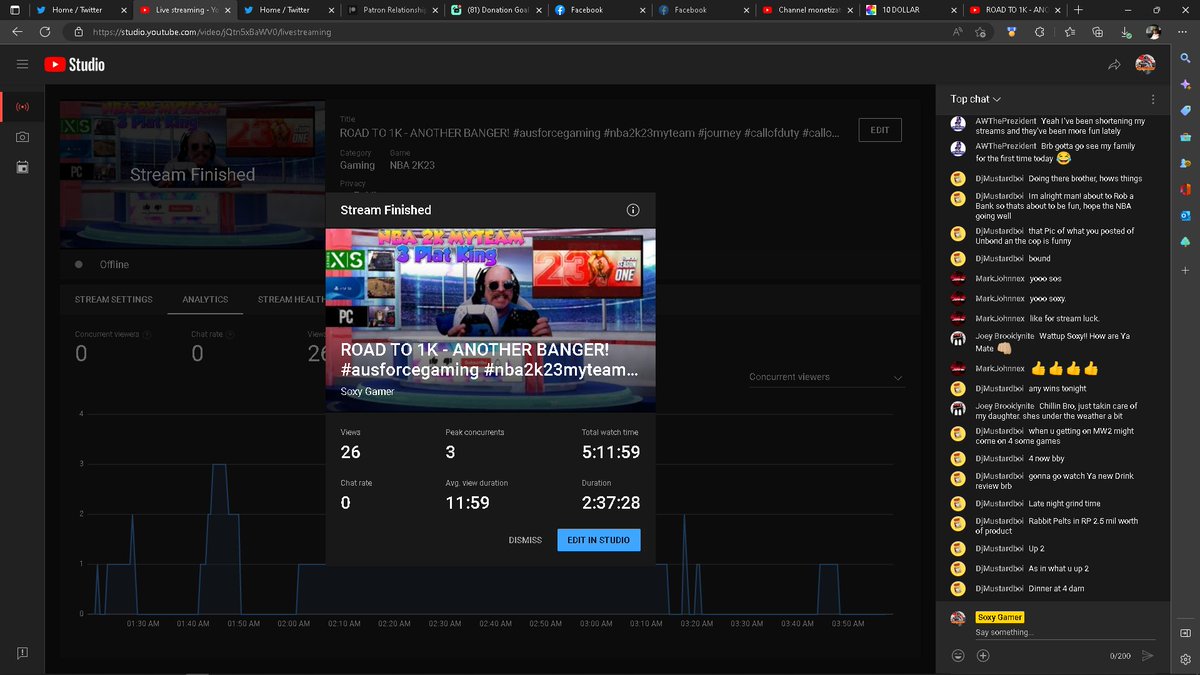1200x675 pixels.
Task: Click the info icon in Stream Finished dialog
Action: click(632, 210)
